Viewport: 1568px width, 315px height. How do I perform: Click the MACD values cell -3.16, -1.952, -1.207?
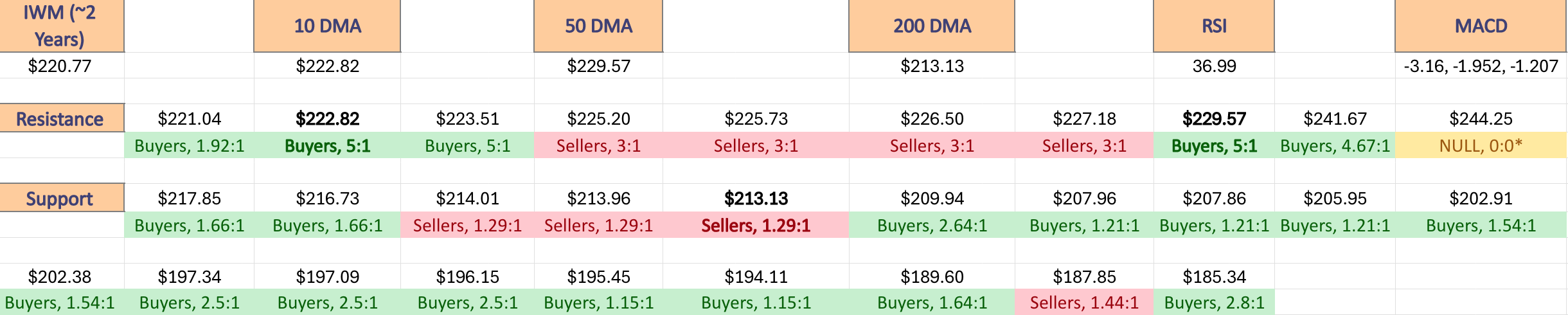pos(1481,66)
